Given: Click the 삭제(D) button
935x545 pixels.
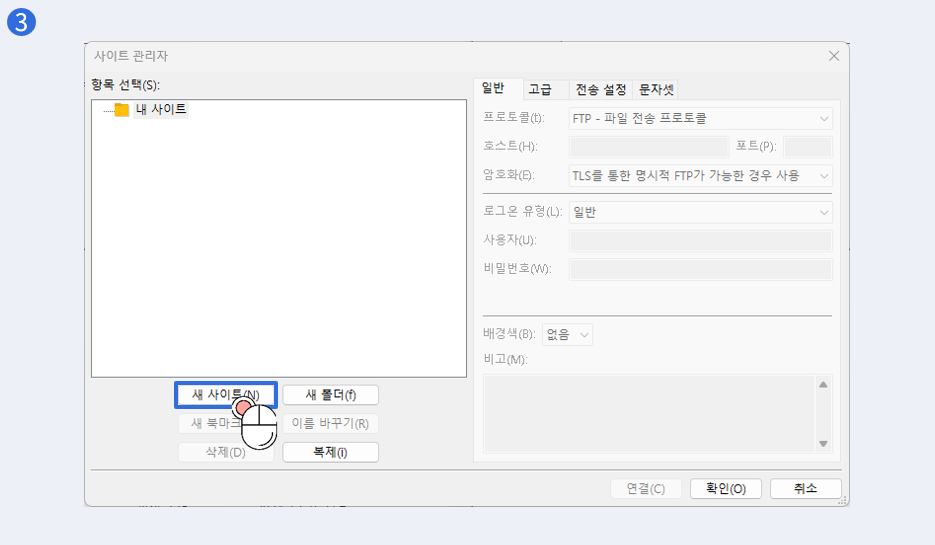Looking at the screenshot, I should pos(226,452).
